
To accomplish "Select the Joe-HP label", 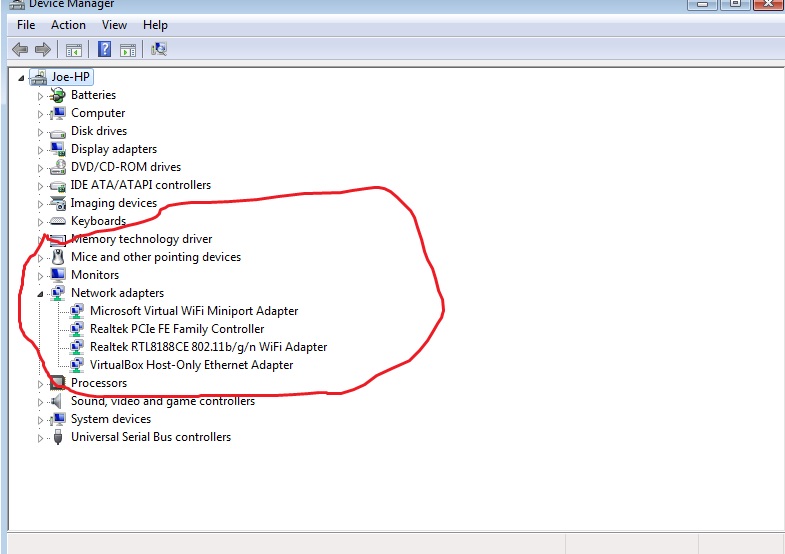I will pyautogui.click(x=71, y=77).
